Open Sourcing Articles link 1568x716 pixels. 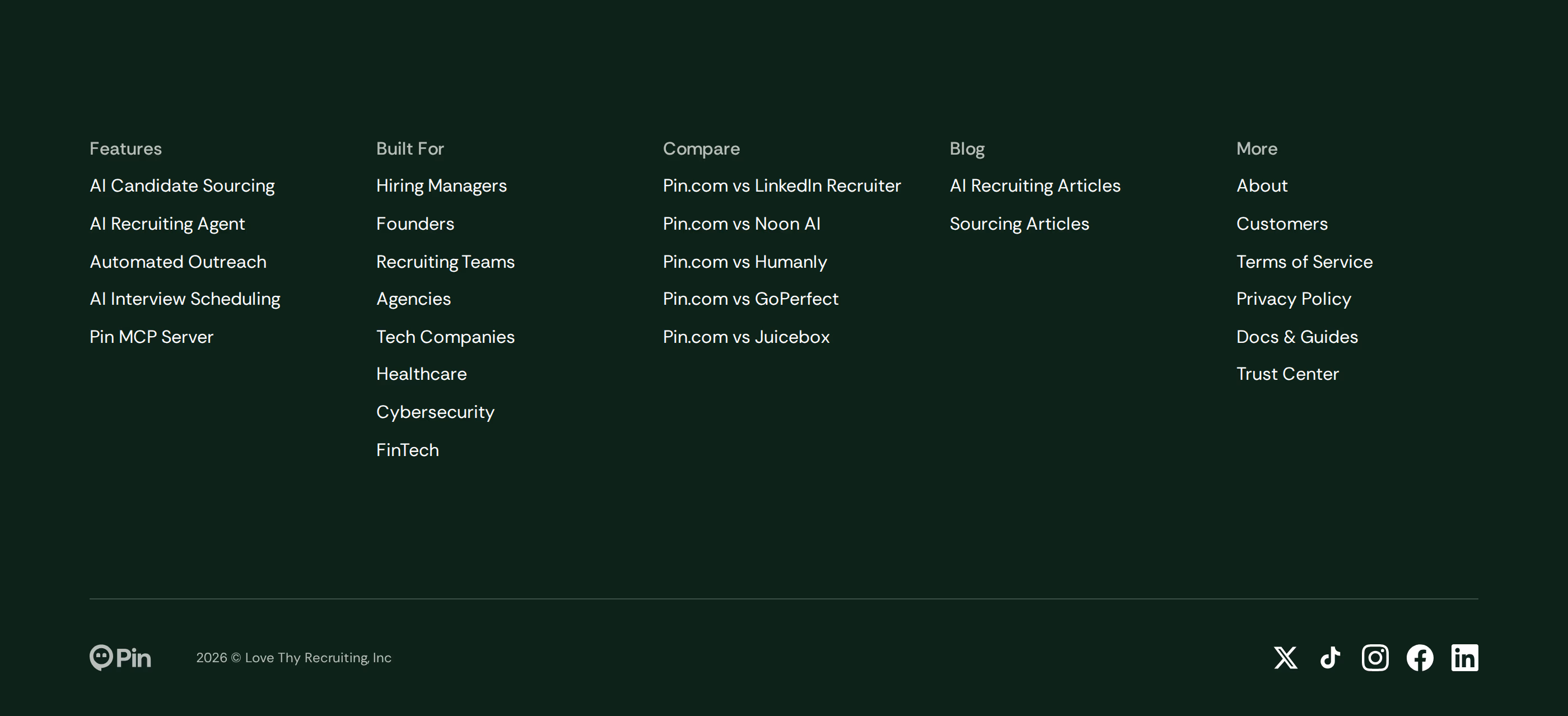coord(1020,224)
